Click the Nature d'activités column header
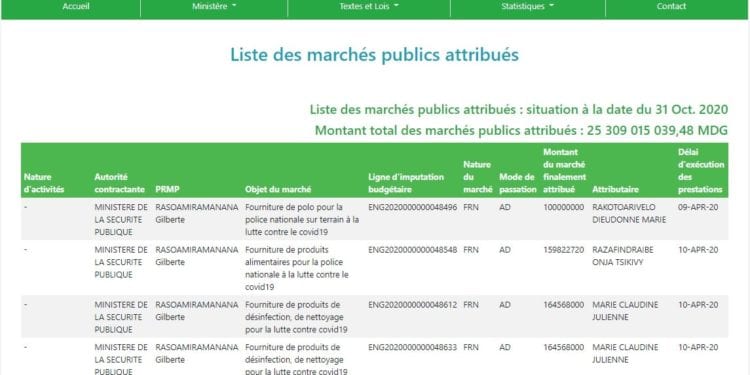 (x=44, y=183)
